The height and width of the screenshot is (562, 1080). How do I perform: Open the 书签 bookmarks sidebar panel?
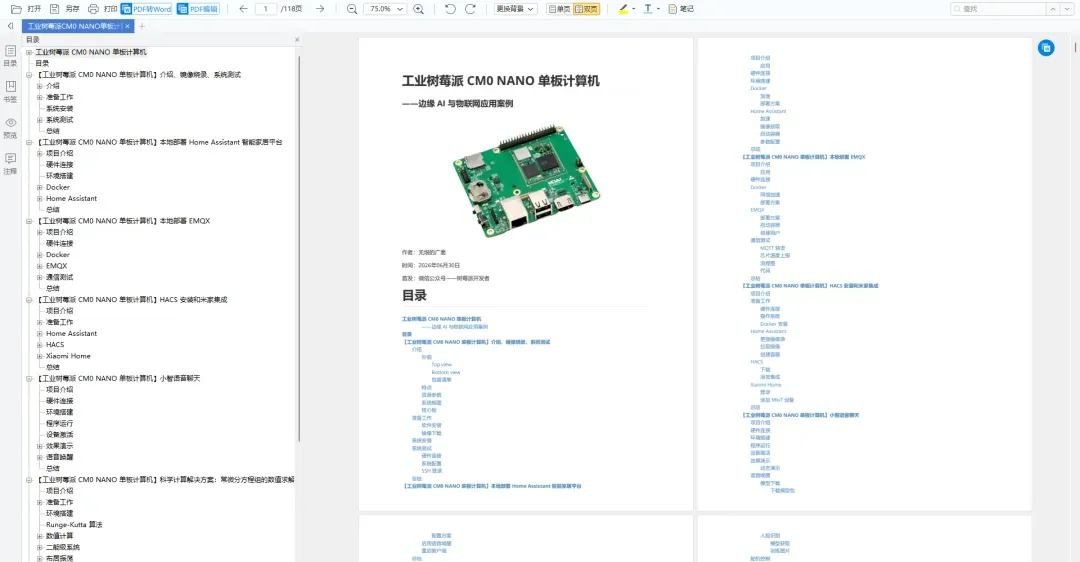10,91
